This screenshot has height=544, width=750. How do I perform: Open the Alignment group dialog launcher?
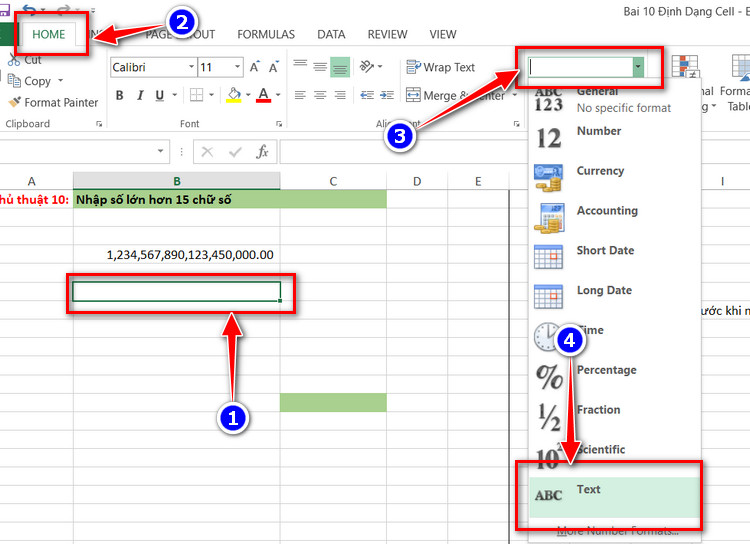[517, 124]
